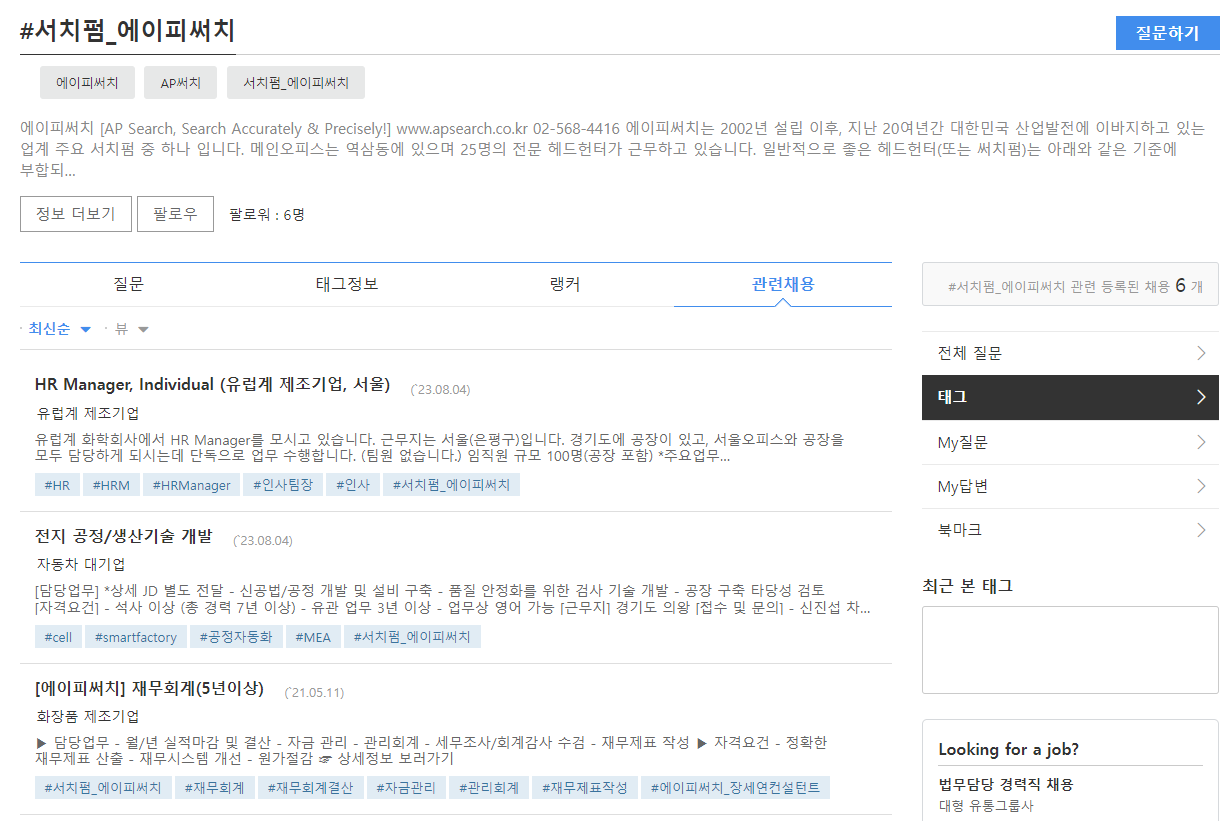Open 태그 in the sidebar menu
This screenshot has width=1227, height=821.
click(1070, 397)
